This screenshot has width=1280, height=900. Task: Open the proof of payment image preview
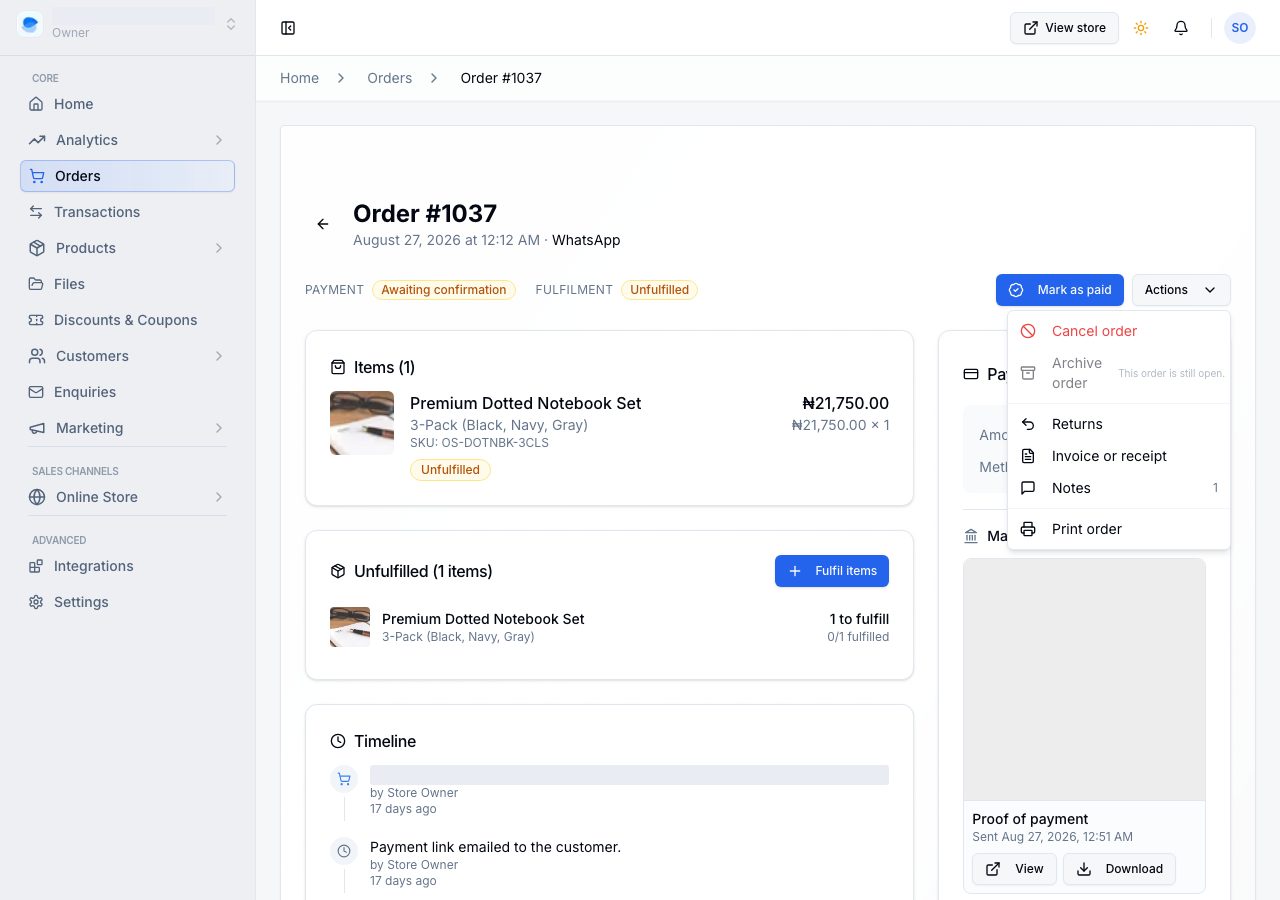click(1084, 680)
